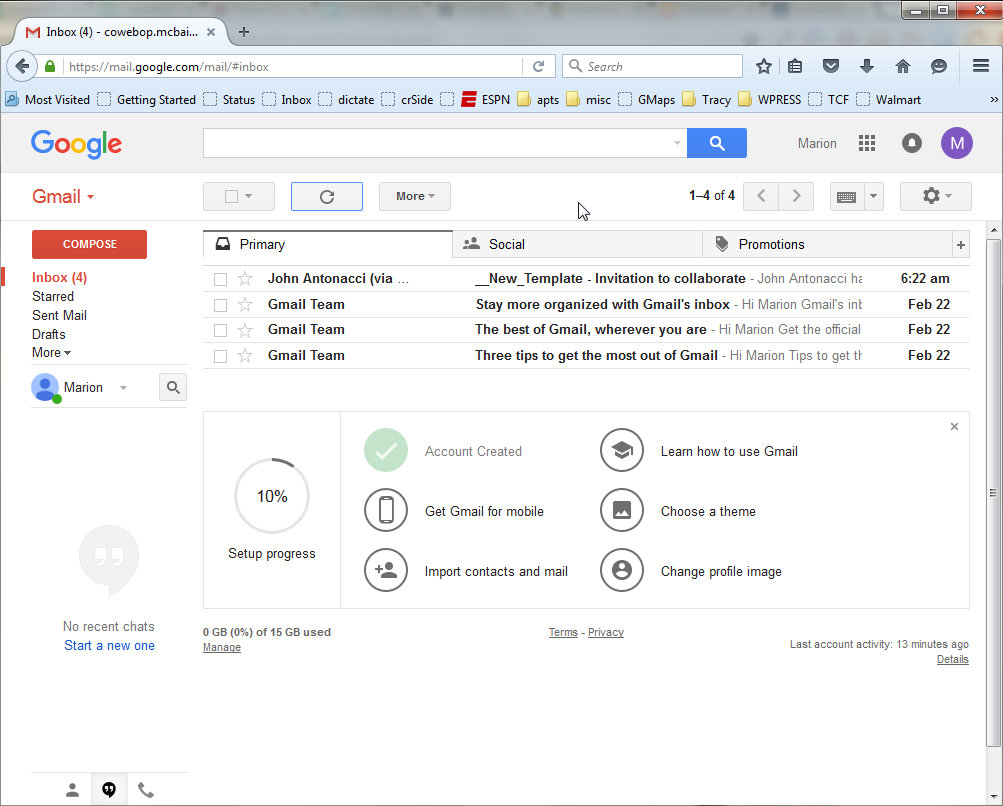
Task: Tick the checkbox for 'Three tips' email
Action: (220, 356)
